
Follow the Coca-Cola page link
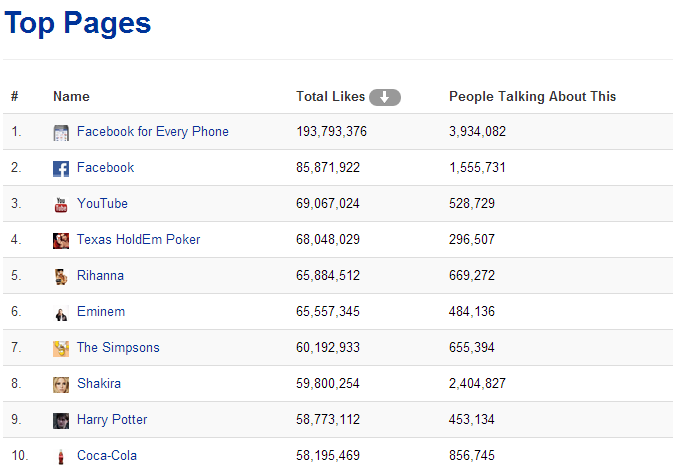106,456
